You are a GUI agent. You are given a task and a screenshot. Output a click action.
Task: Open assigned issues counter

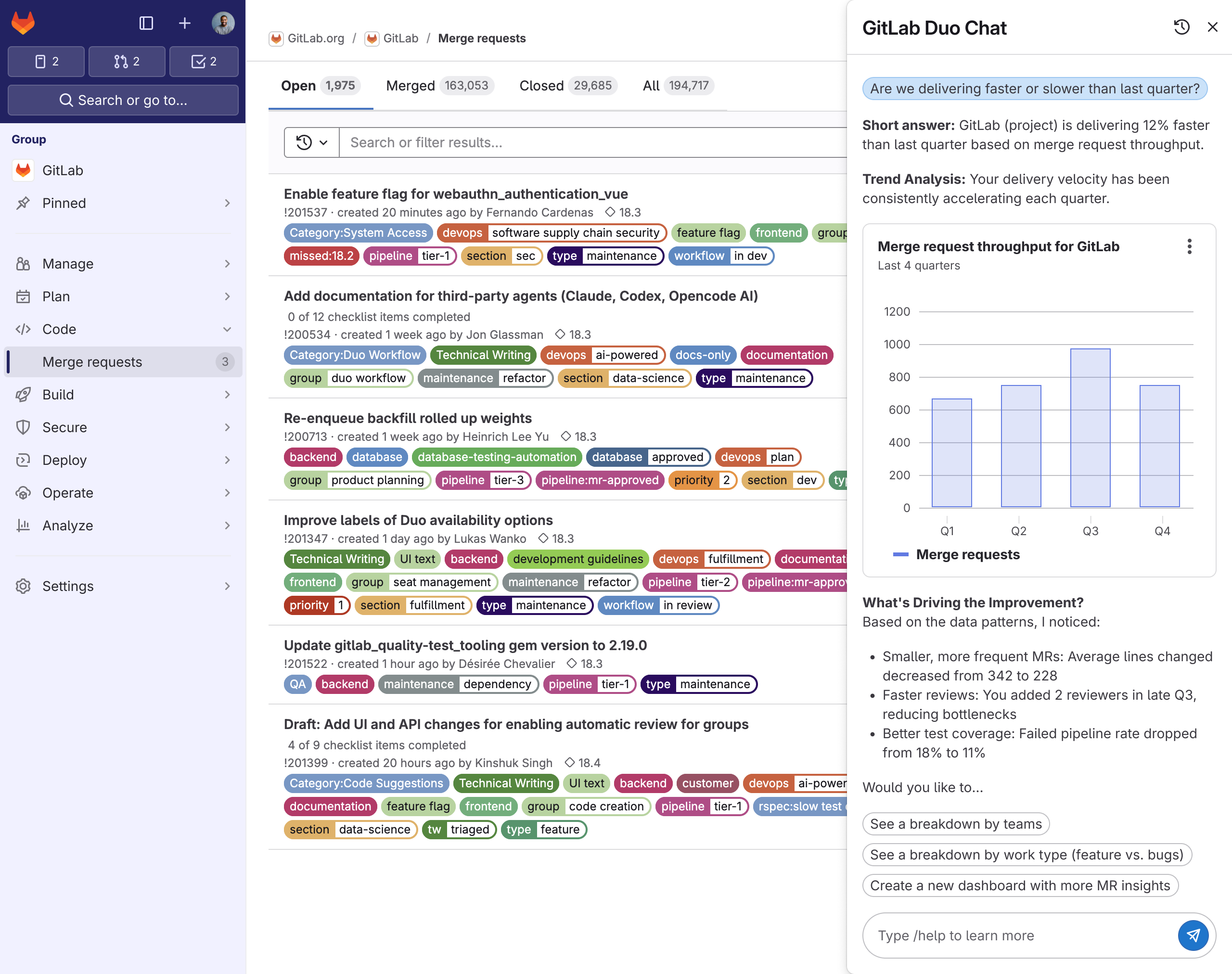point(46,62)
